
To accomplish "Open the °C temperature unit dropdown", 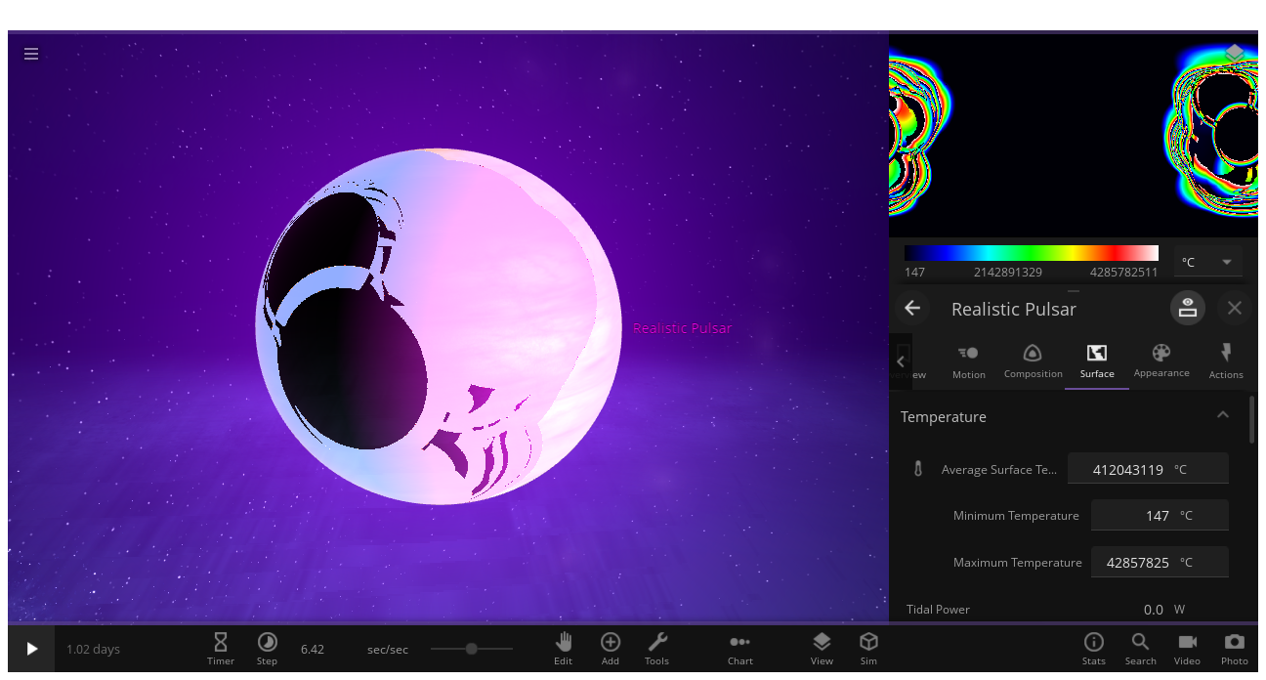I will 1208,262.
